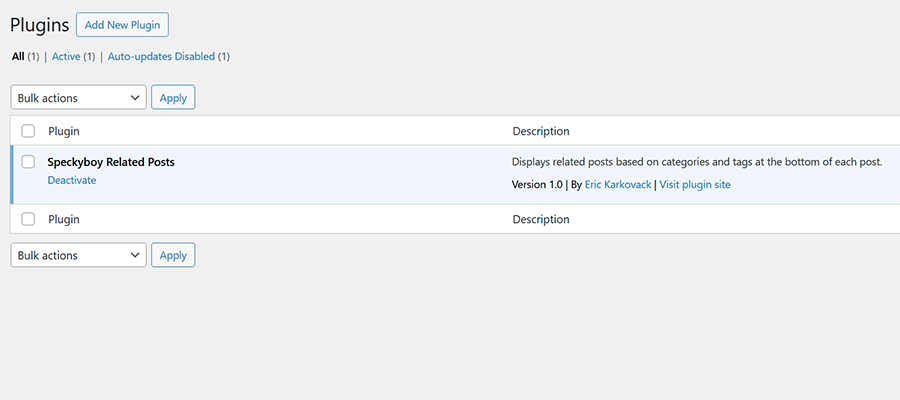Check the Speckyboy Related Posts checkbox
This screenshot has height=400, width=900.
click(28, 162)
